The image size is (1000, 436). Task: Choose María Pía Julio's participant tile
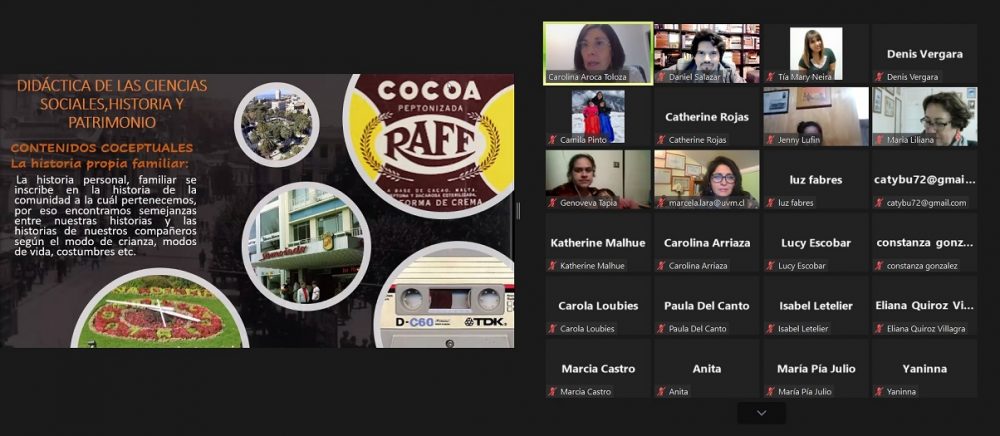(816, 368)
